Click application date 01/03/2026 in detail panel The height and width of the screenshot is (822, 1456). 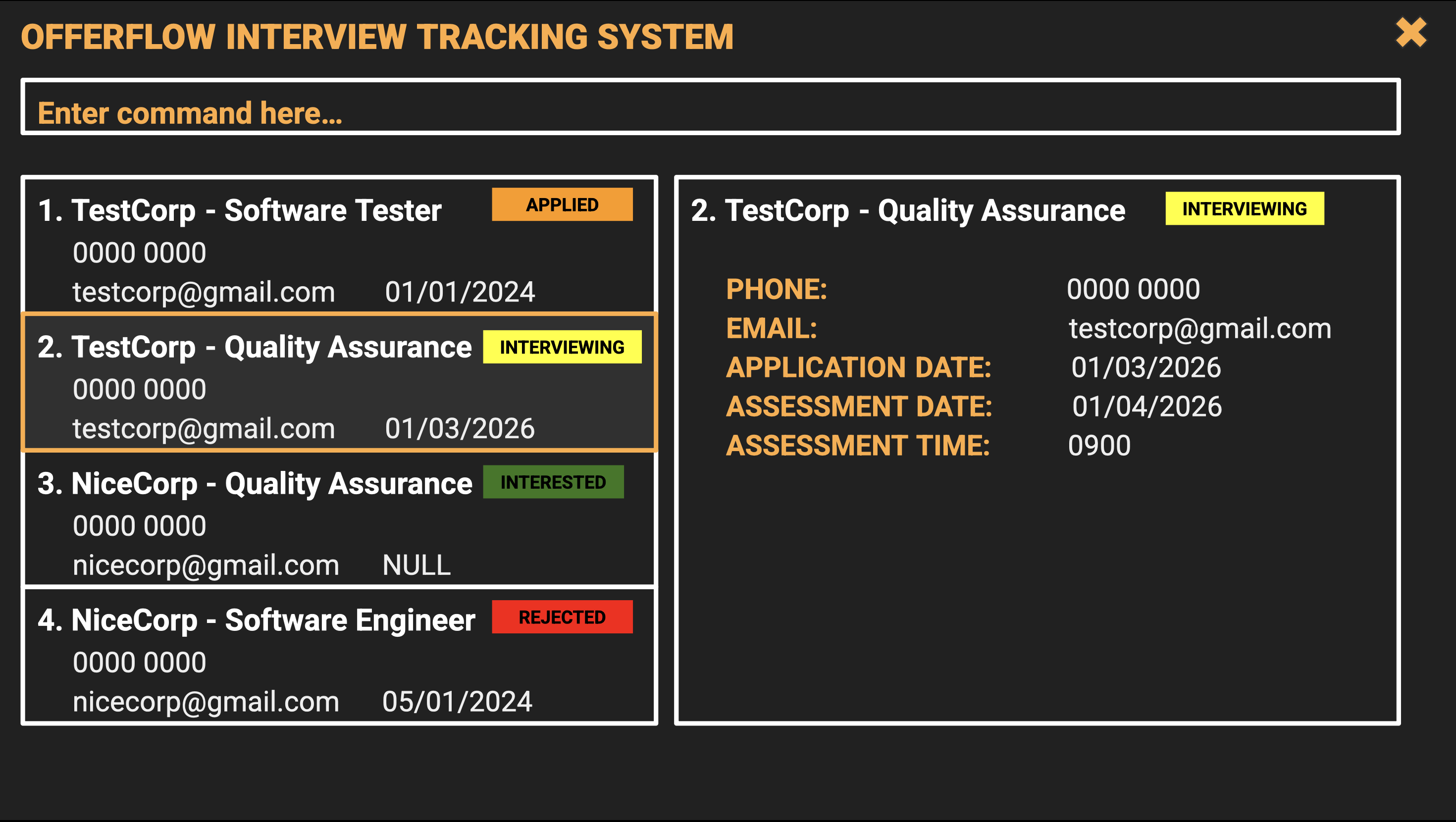[x=1145, y=367]
